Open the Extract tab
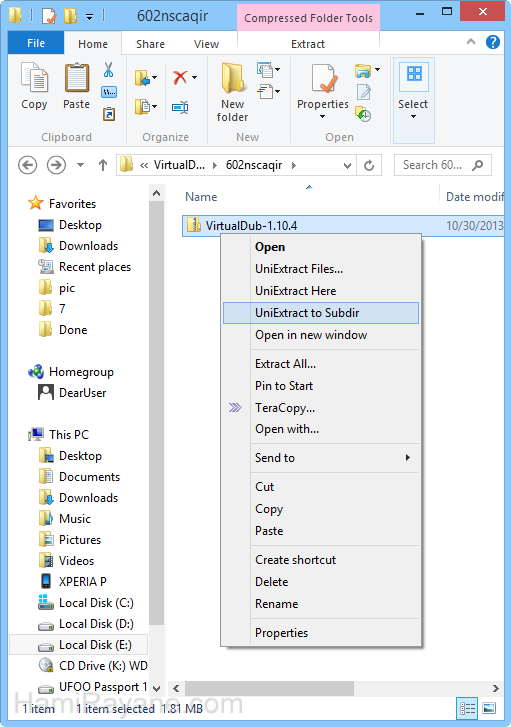Viewport: 511px width, 727px height. point(308,44)
